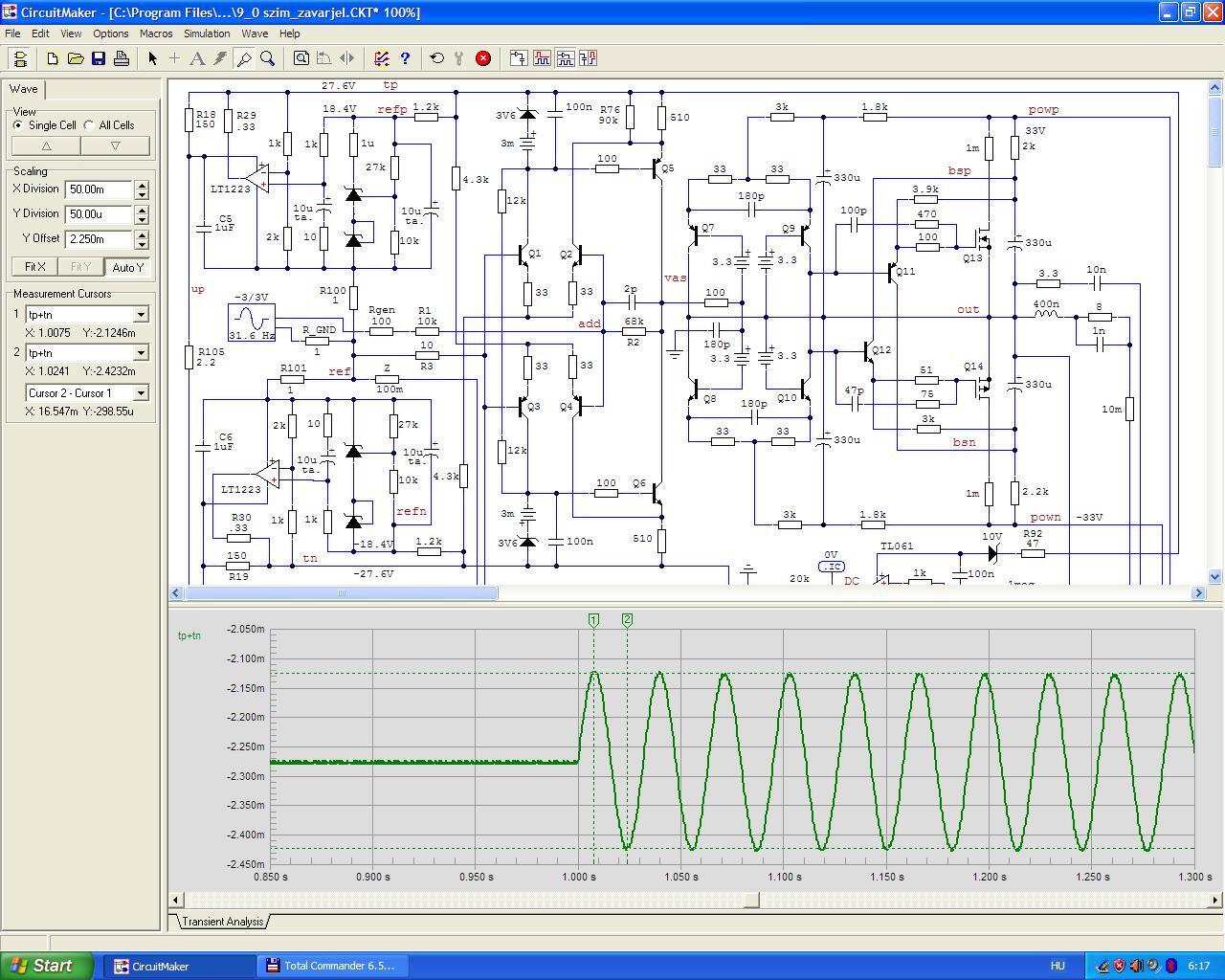Click the Fit X button
Screen dimensions: 1225x980
click(x=34, y=267)
